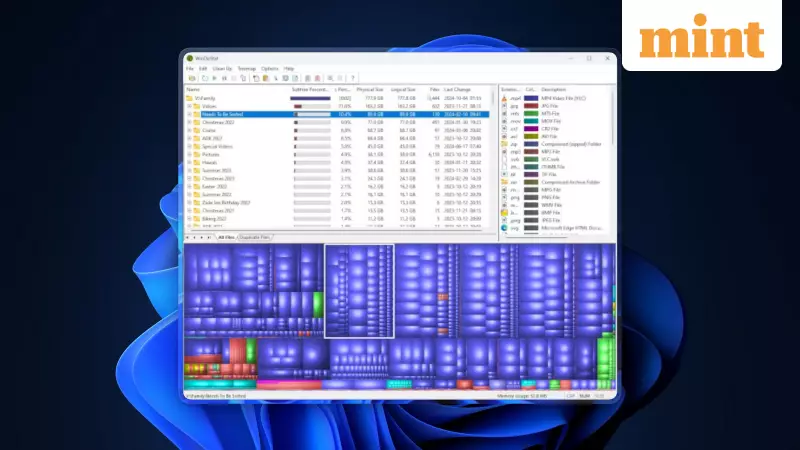Select the Pictures folder row

point(215,155)
